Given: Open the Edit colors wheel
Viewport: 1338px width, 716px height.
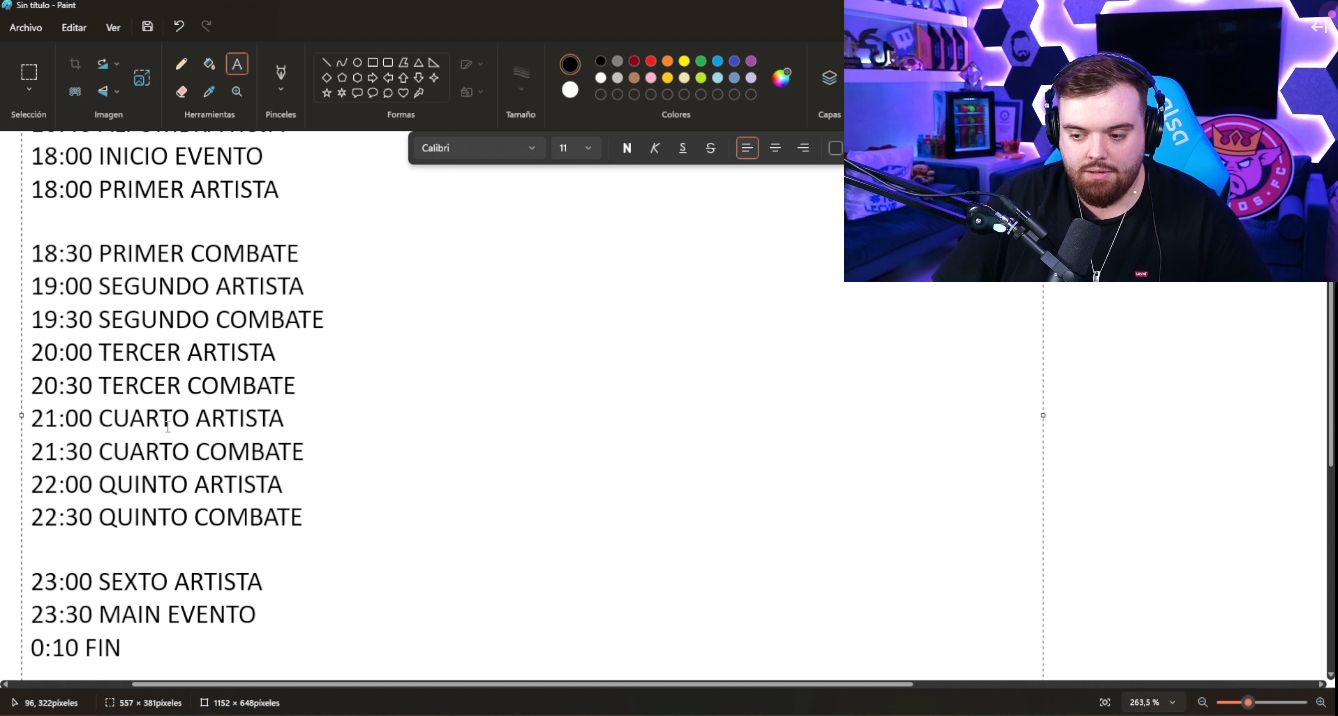Looking at the screenshot, I should tap(781, 78).
